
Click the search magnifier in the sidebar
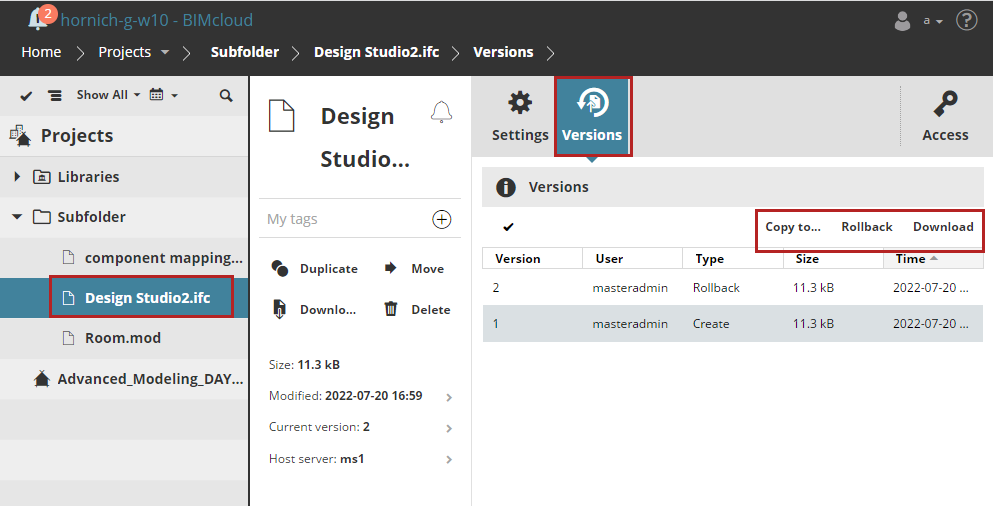tap(226, 95)
